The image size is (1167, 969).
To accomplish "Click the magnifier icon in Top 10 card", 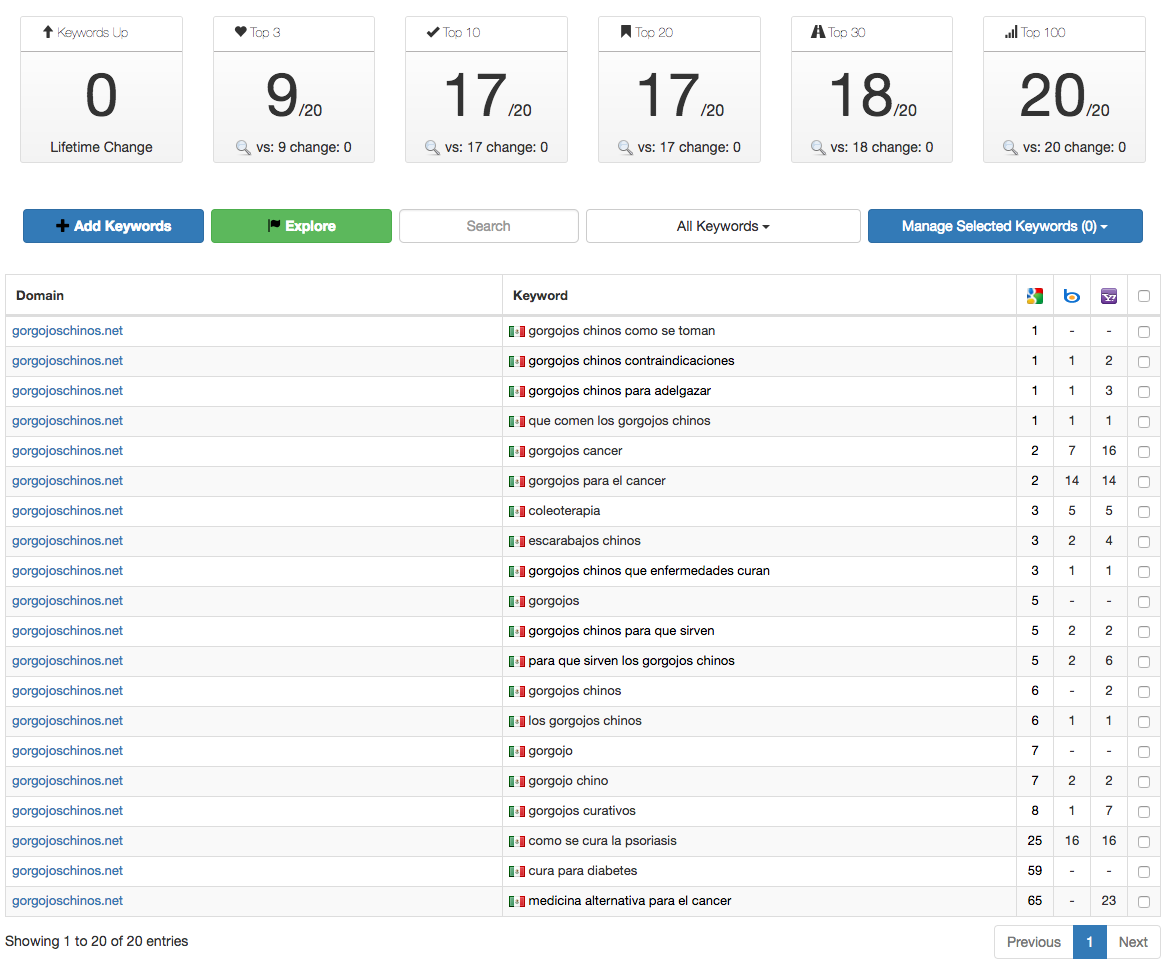I will (x=432, y=147).
